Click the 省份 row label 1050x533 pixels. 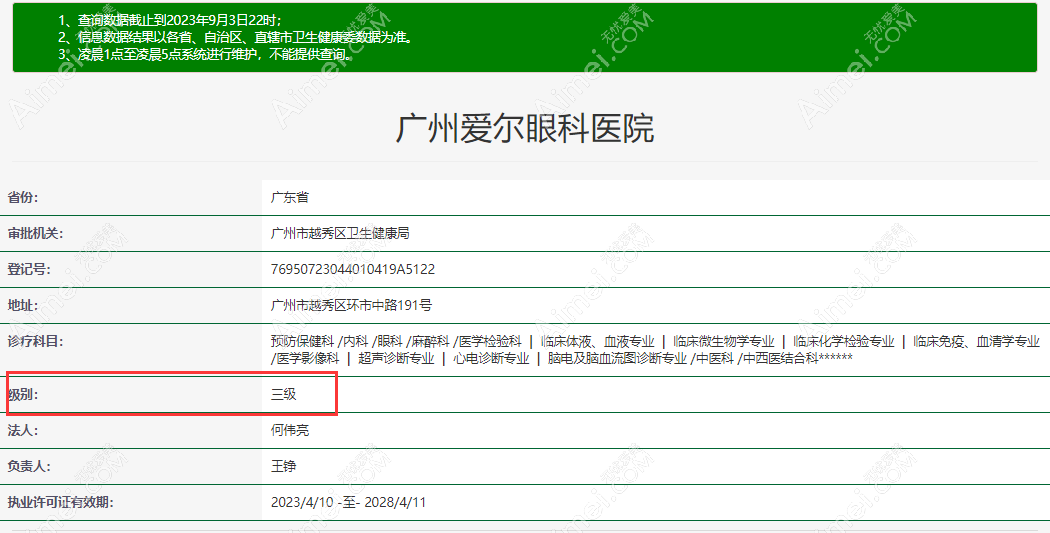tap(30, 198)
